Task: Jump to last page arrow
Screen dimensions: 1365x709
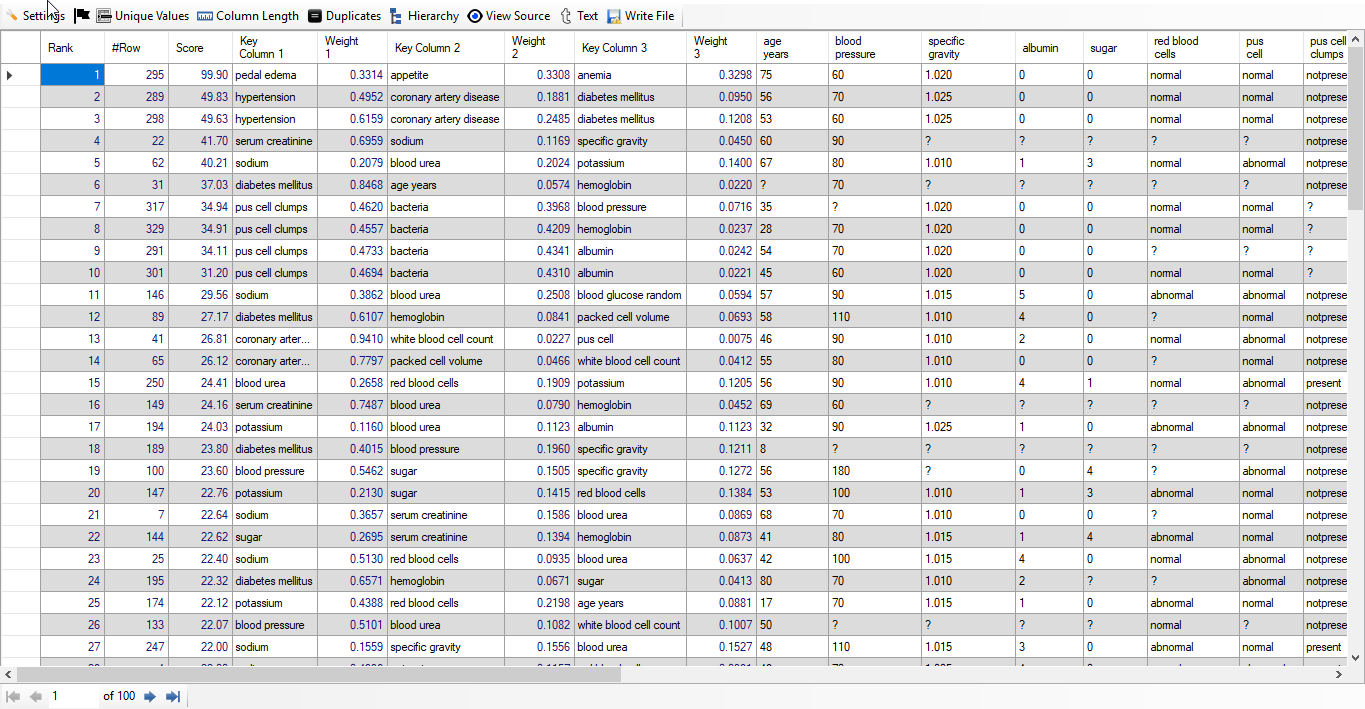Action: coord(173,696)
